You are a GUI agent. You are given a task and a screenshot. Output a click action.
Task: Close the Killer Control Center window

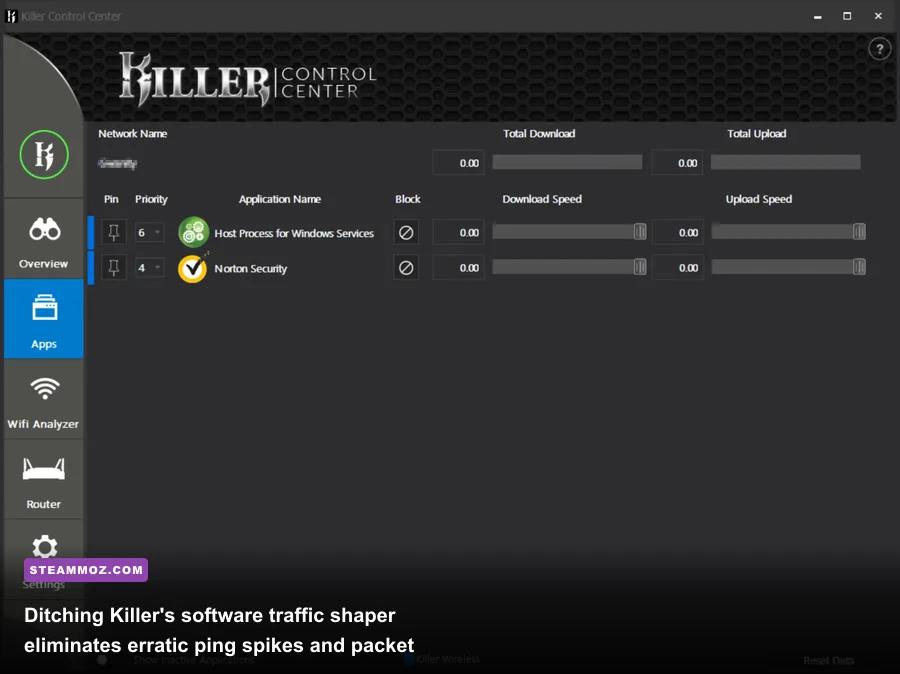tap(878, 16)
